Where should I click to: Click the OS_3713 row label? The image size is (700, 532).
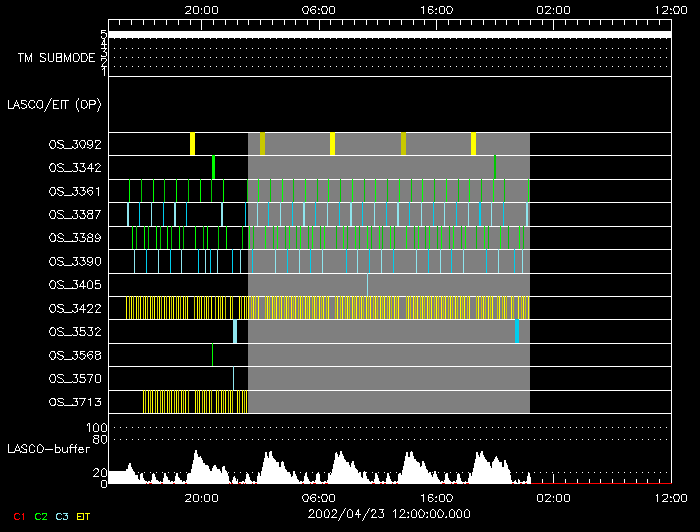pyautogui.click(x=75, y=402)
